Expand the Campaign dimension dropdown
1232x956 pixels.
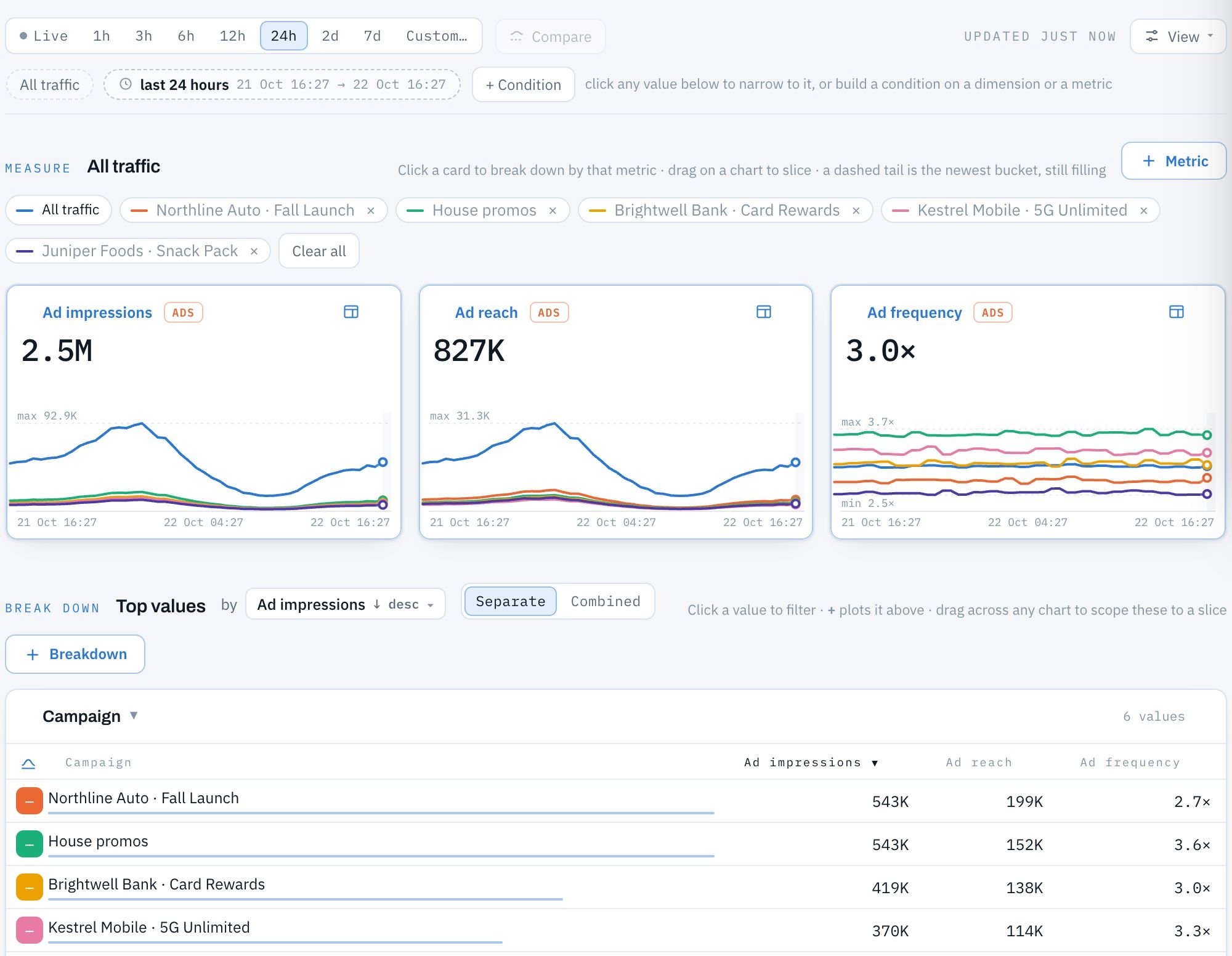tap(91, 716)
